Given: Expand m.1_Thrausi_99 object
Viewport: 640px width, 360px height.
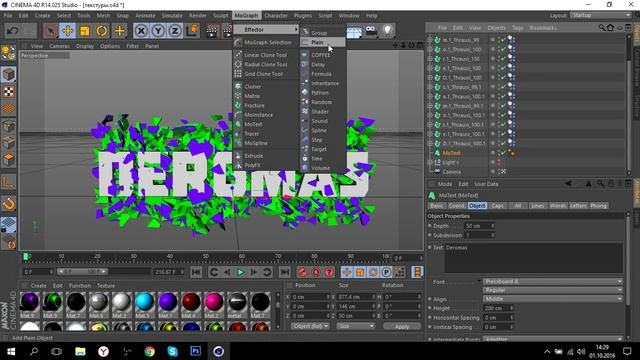Looking at the screenshot, I should pyautogui.click(x=430, y=40).
